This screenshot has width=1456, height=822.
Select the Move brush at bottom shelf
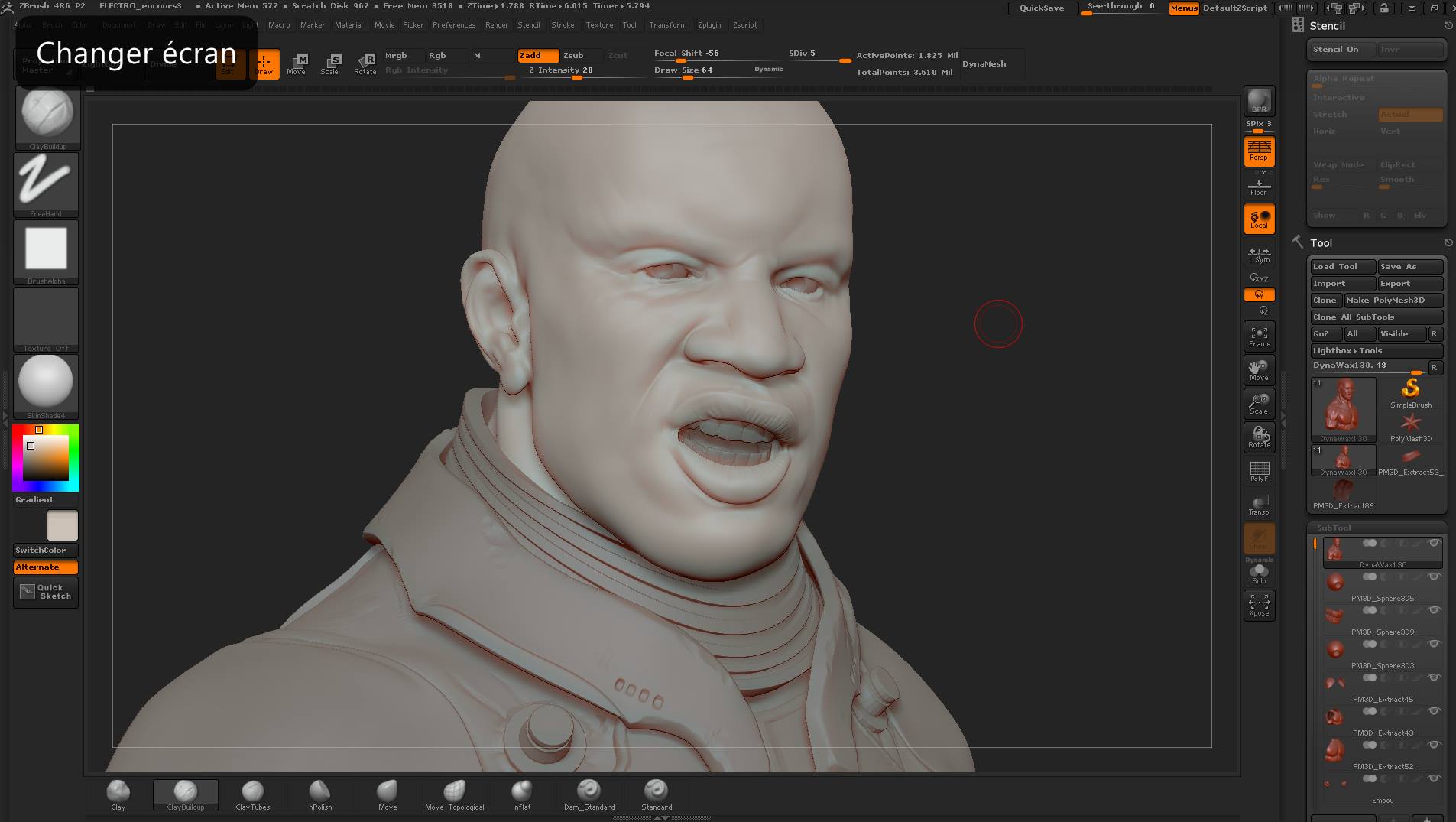[388, 795]
